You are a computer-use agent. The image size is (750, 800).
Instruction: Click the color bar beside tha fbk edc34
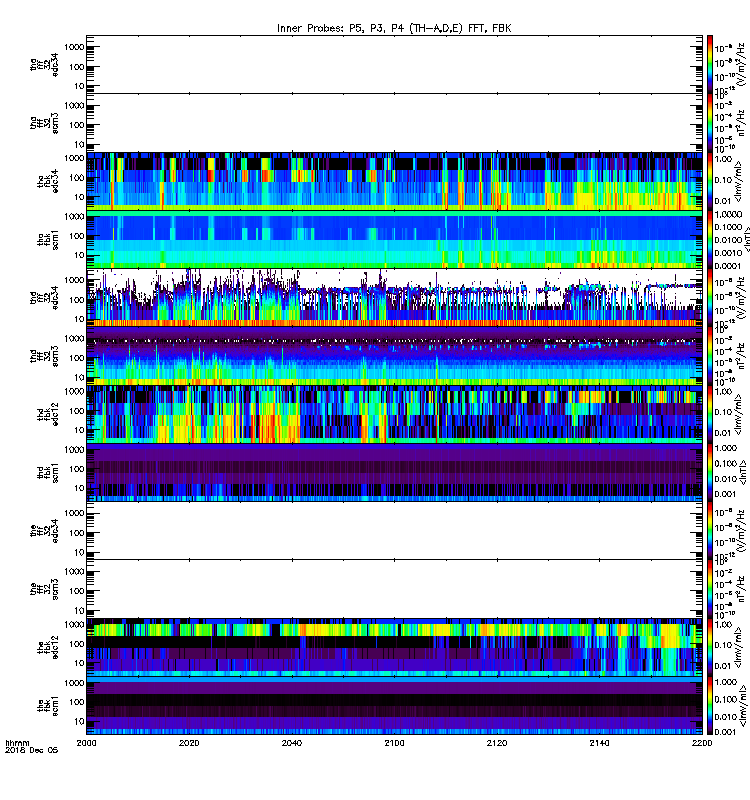710,181
